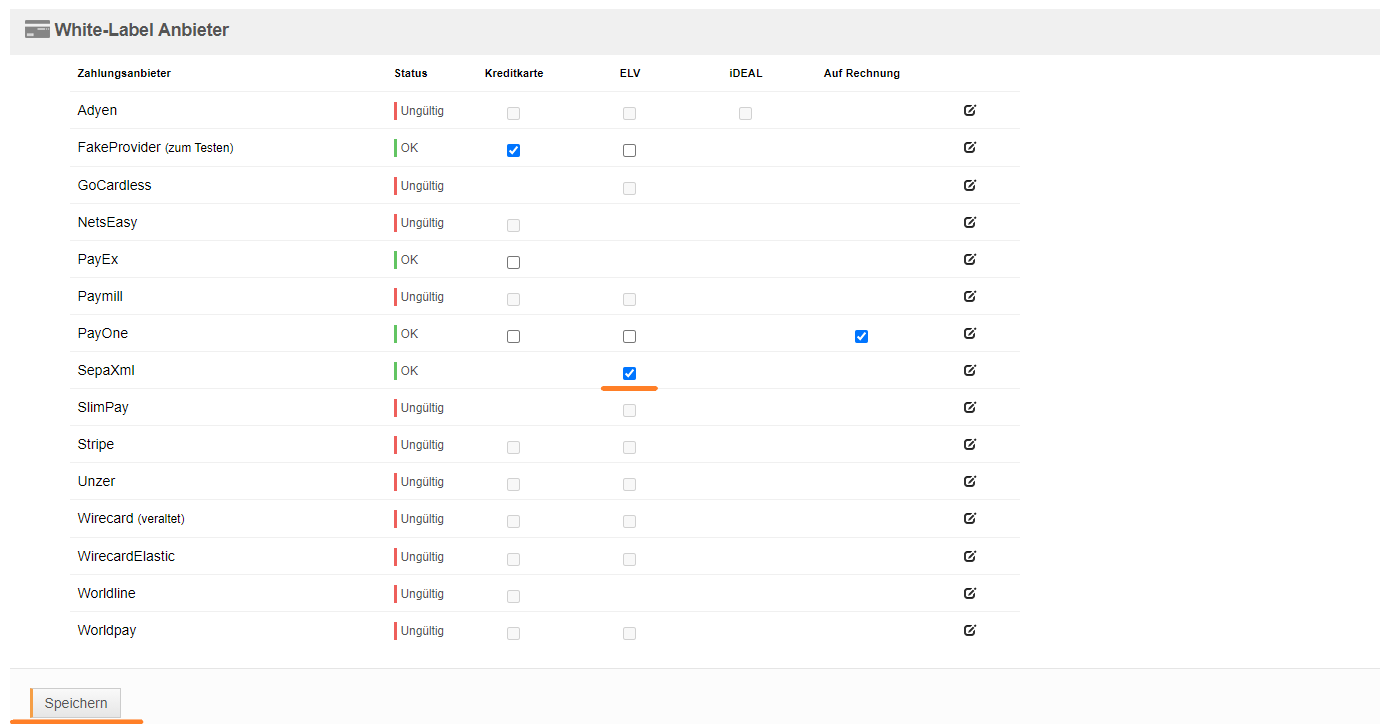The image size is (1399, 724).
Task: Toggle SlimPay ELV checkbox
Action: click(x=629, y=410)
